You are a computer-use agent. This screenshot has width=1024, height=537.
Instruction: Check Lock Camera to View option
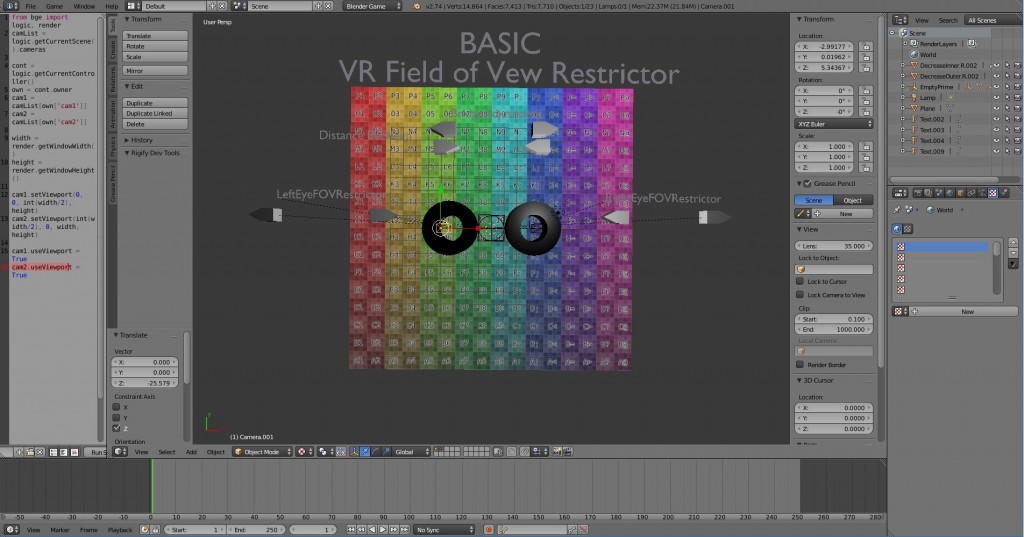pos(800,295)
